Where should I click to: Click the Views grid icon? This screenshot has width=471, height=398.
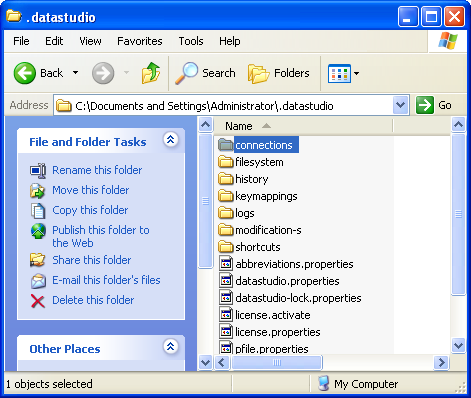[x=339, y=73]
